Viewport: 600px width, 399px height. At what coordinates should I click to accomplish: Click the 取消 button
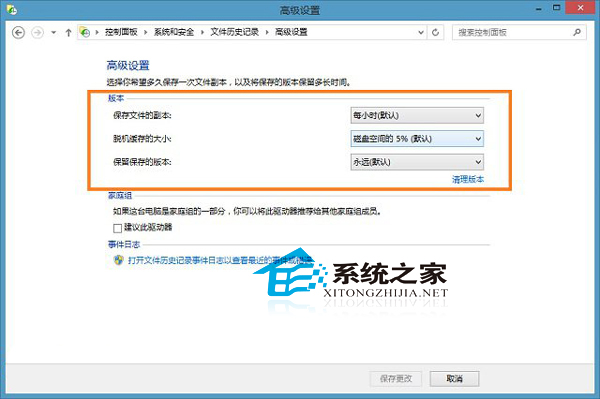(x=454, y=379)
